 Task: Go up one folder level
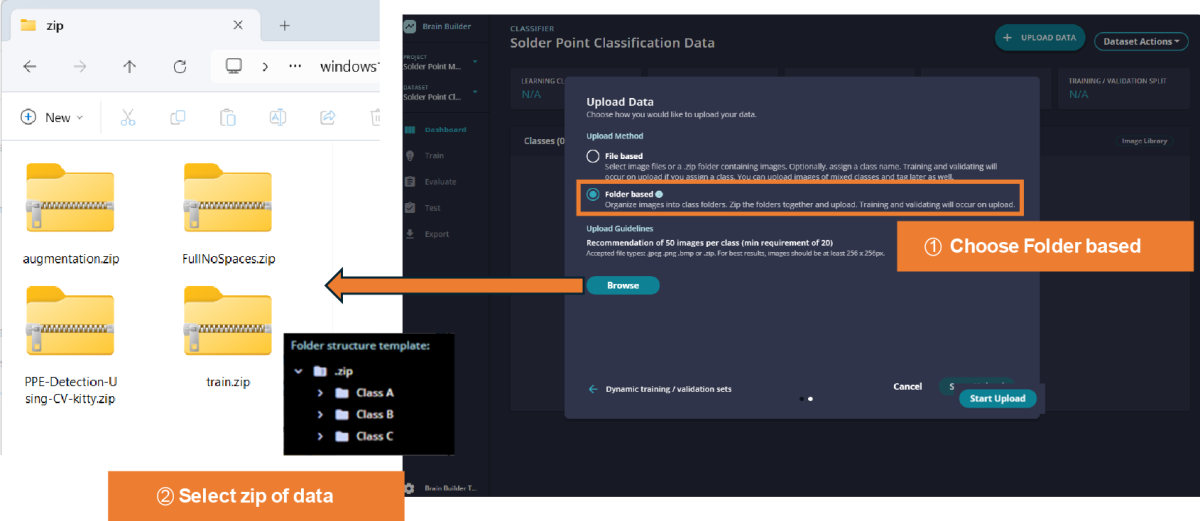point(129,67)
